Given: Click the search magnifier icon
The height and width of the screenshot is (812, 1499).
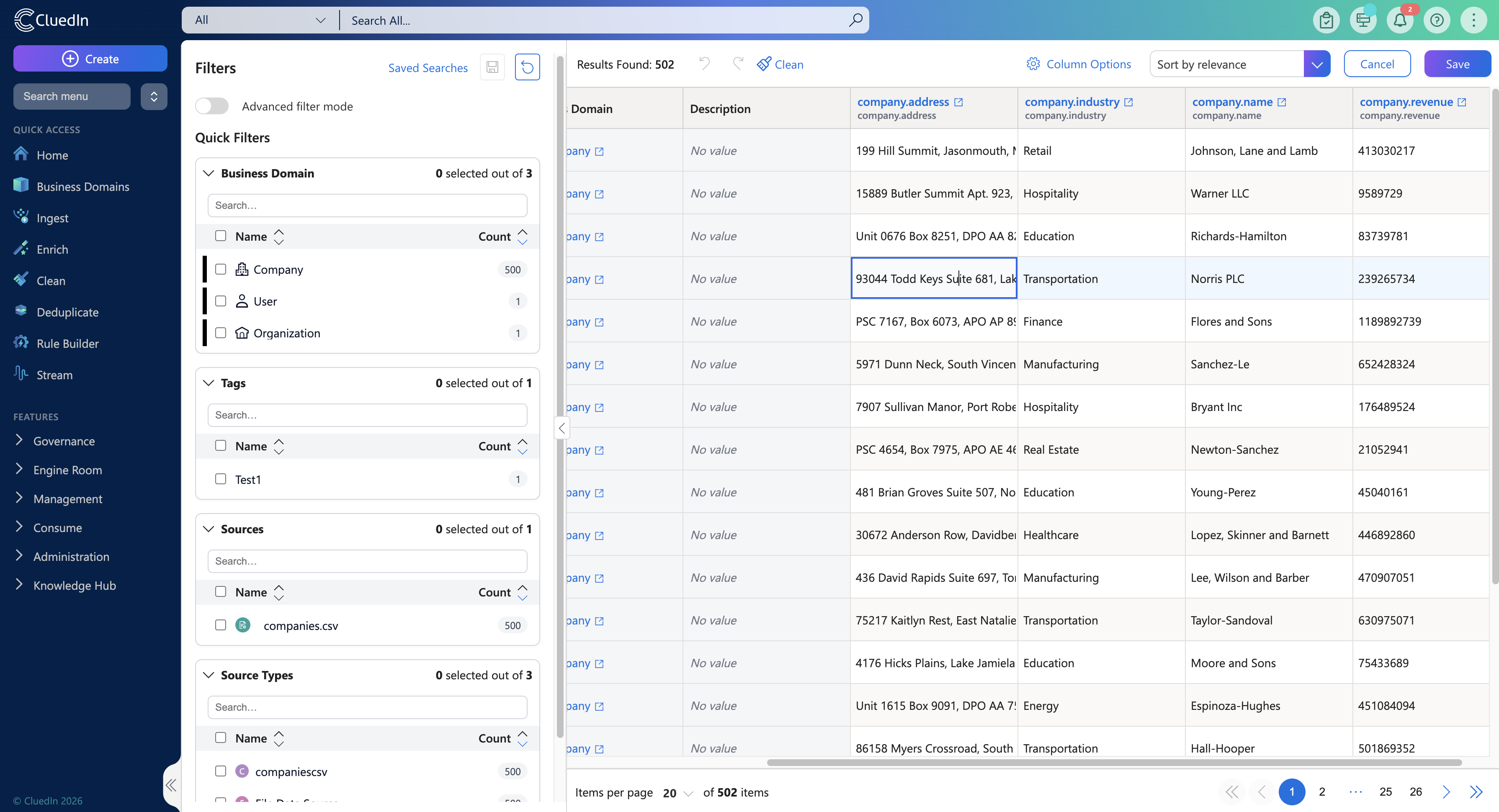Looking at the screenshot, I should pyautogui.click(x=855, y=21).
